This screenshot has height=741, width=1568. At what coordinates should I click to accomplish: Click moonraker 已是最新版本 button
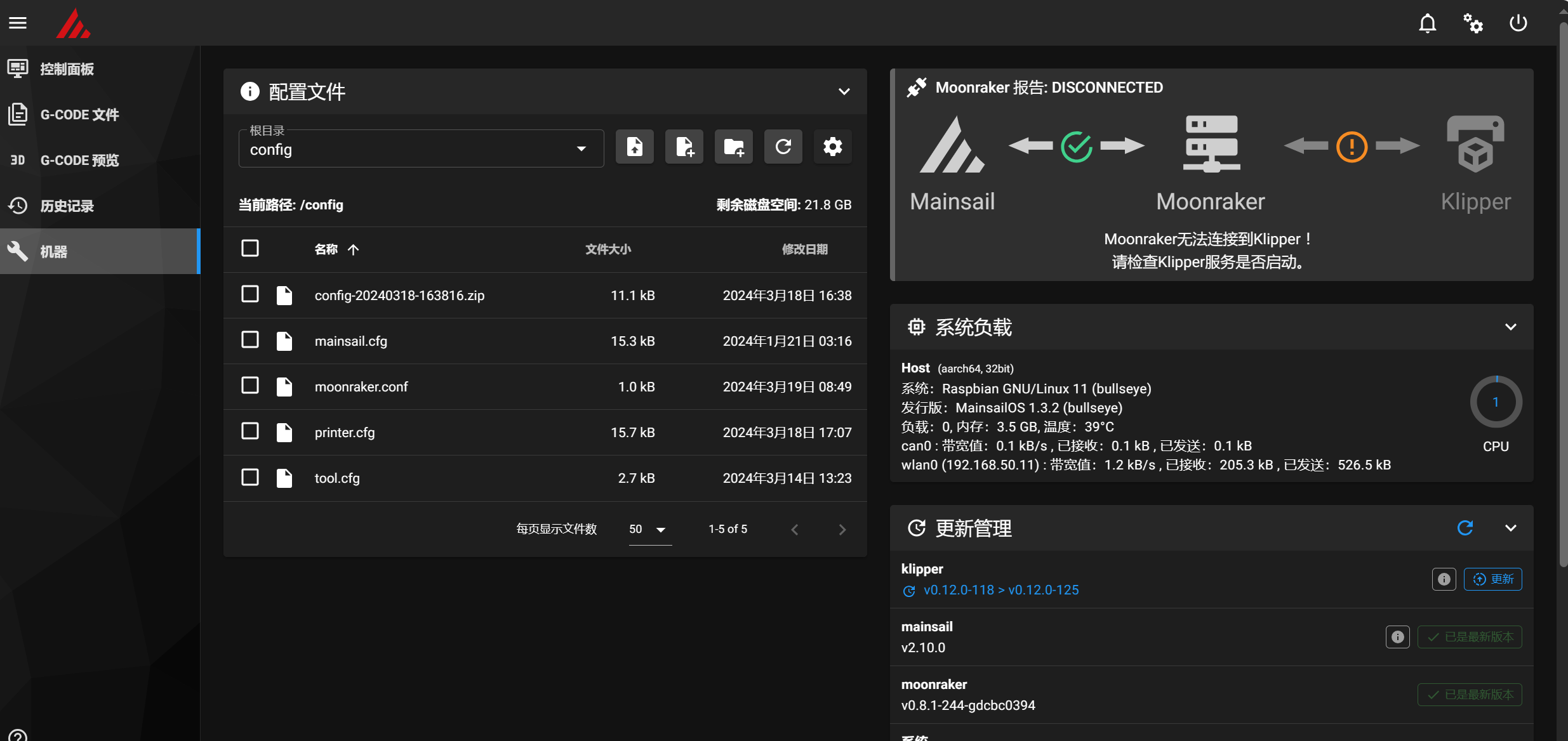click(x=1470, y=695)
